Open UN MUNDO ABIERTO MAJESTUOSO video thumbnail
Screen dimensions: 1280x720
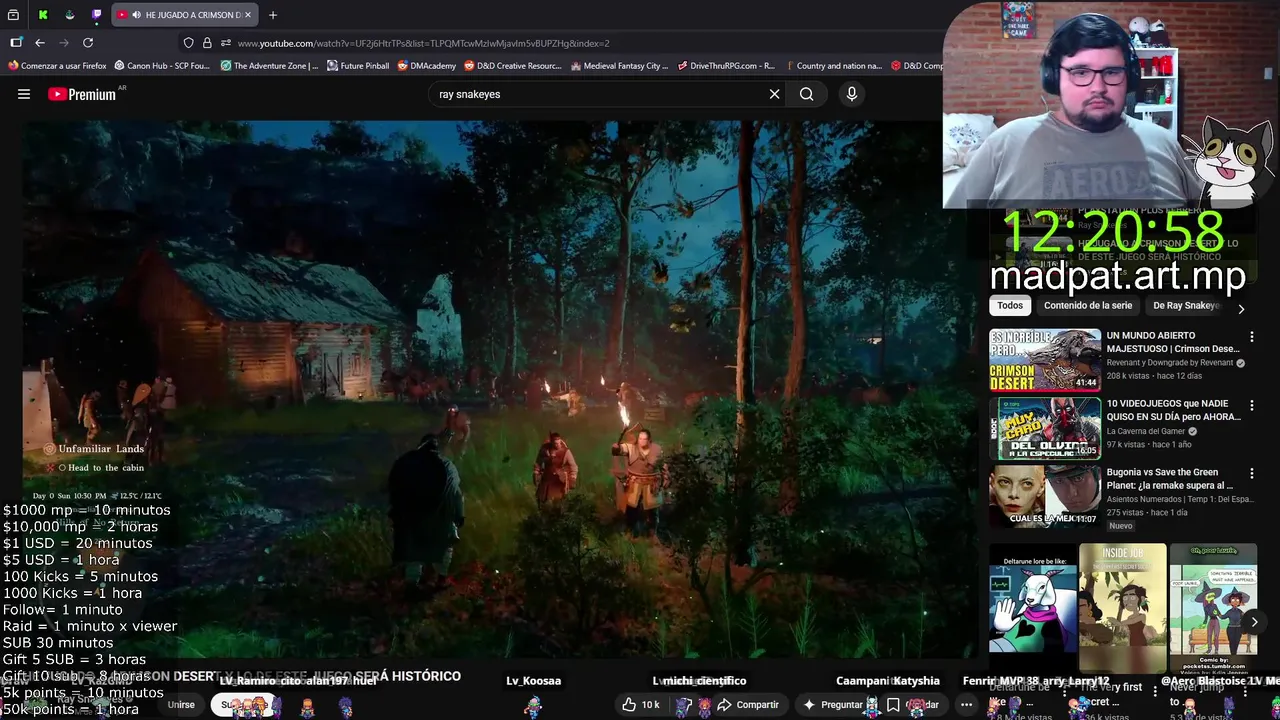pyautogui.click(x=1045, y=360)
